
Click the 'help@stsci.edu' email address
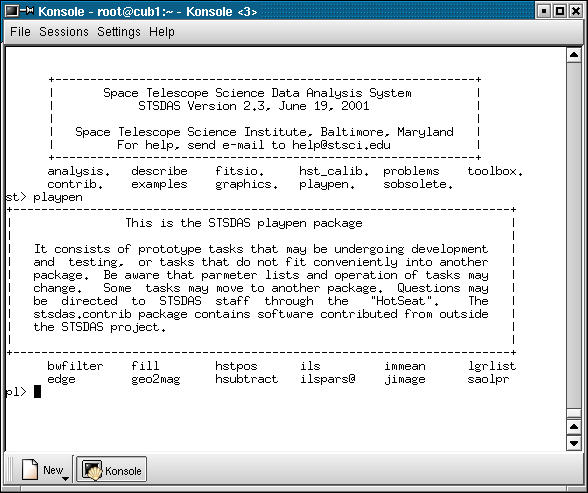point(341,145)
